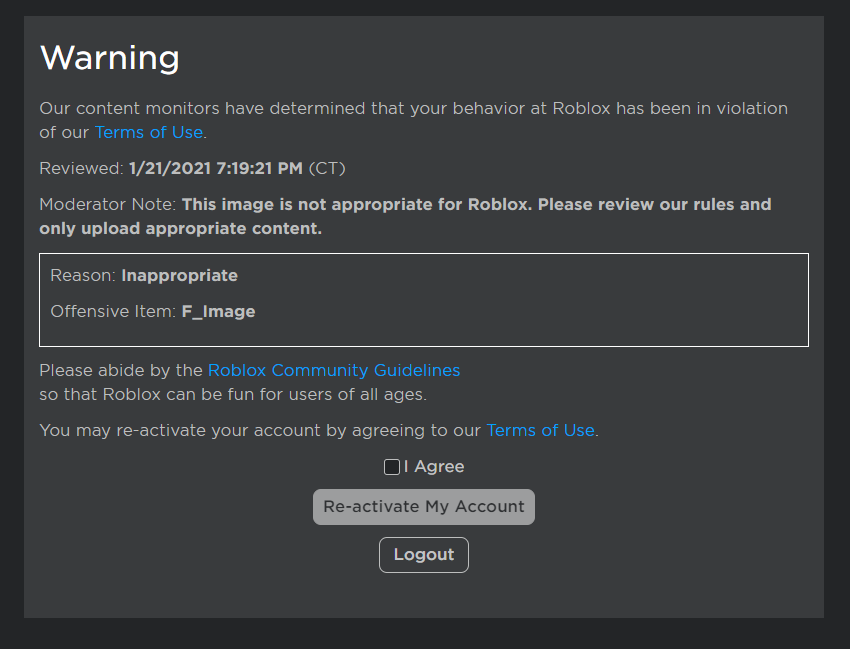The height and width of the screenshot is (649, 850).
Task: Open Terms of Use link in re-activate sentence
Action: coord(540,430)
